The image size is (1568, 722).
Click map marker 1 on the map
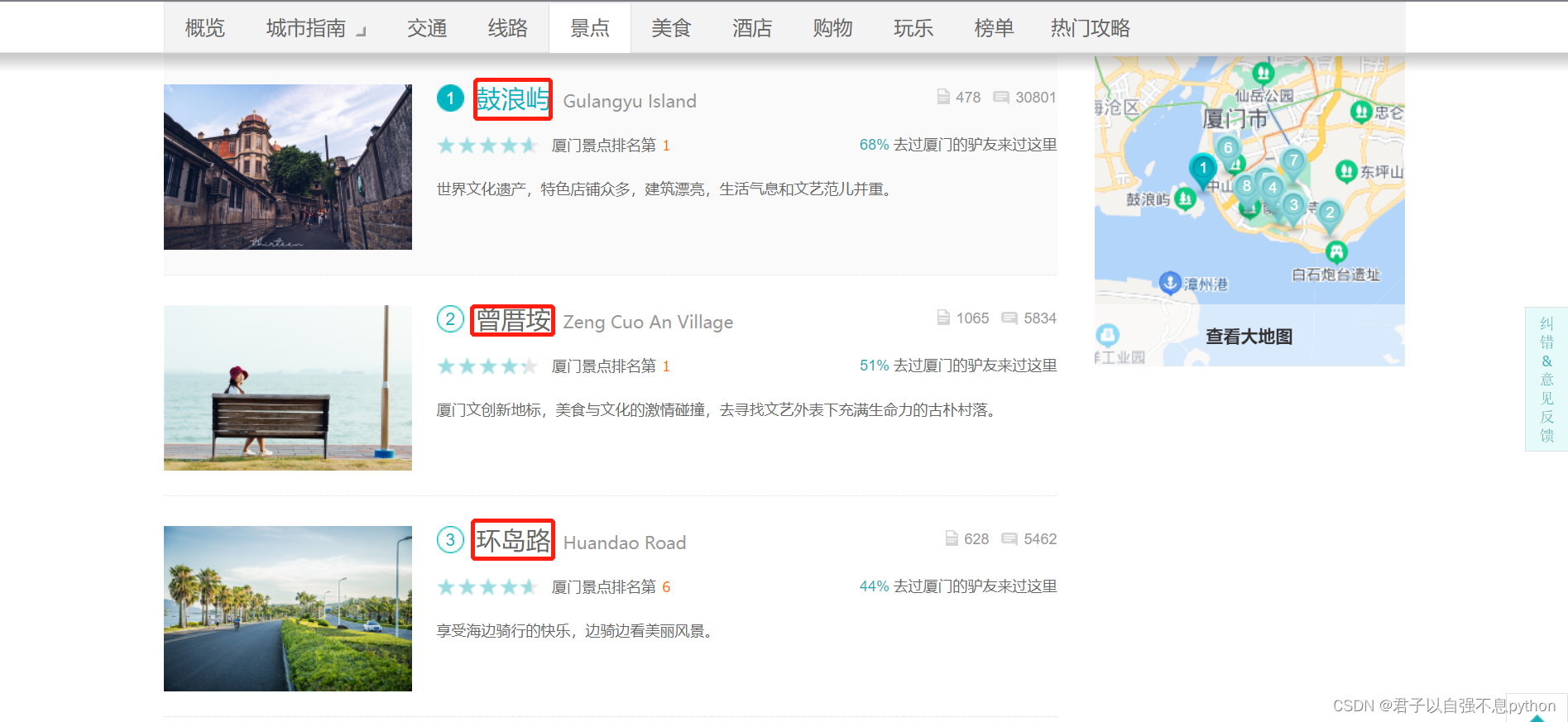[1203, 169]
